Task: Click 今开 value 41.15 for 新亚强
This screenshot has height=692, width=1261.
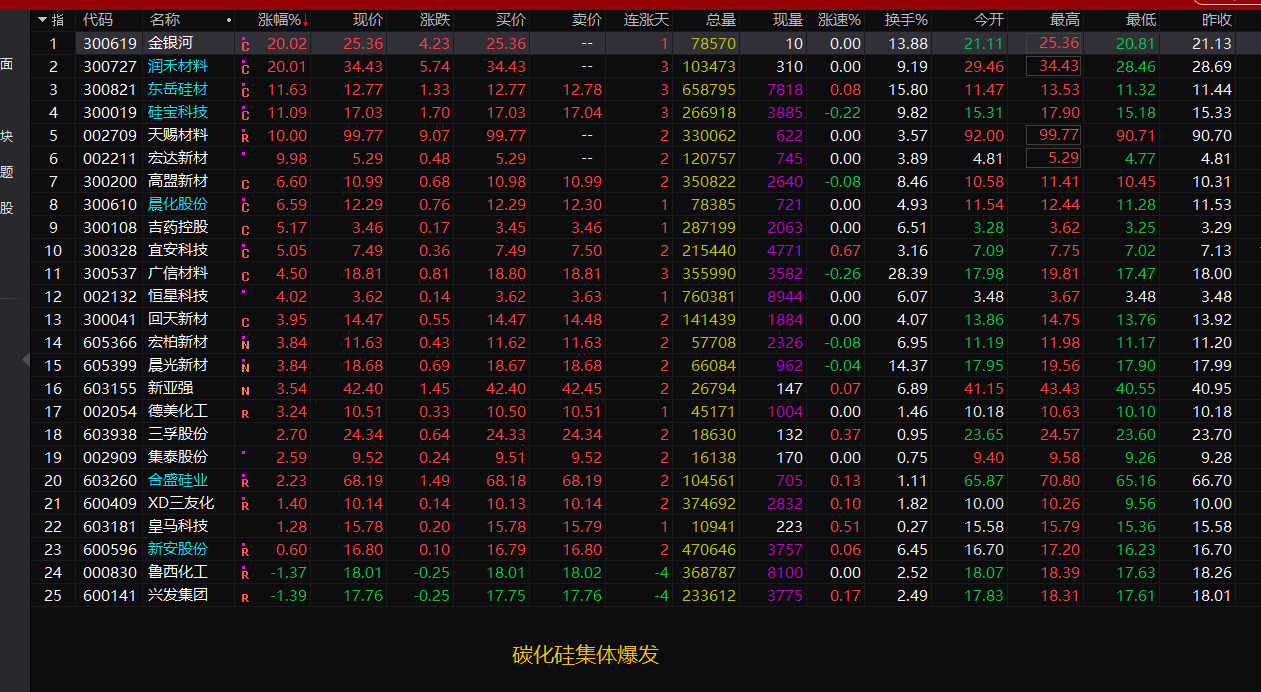Action: point(984,388)
